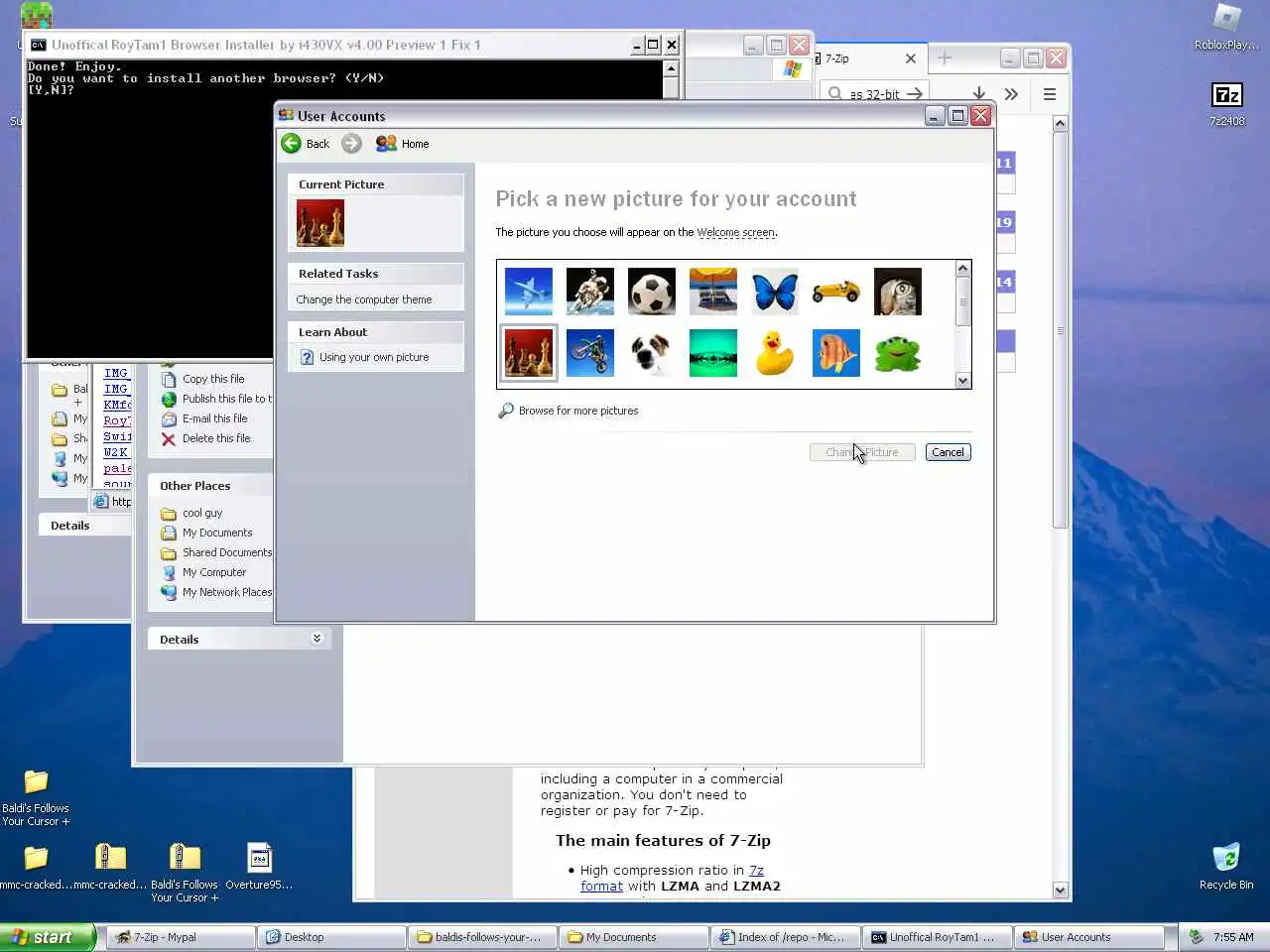The height and width of the screenshot is (952, 1270).
Task: Pick the yellow race car picture
Action: click(x=836, y=292)
